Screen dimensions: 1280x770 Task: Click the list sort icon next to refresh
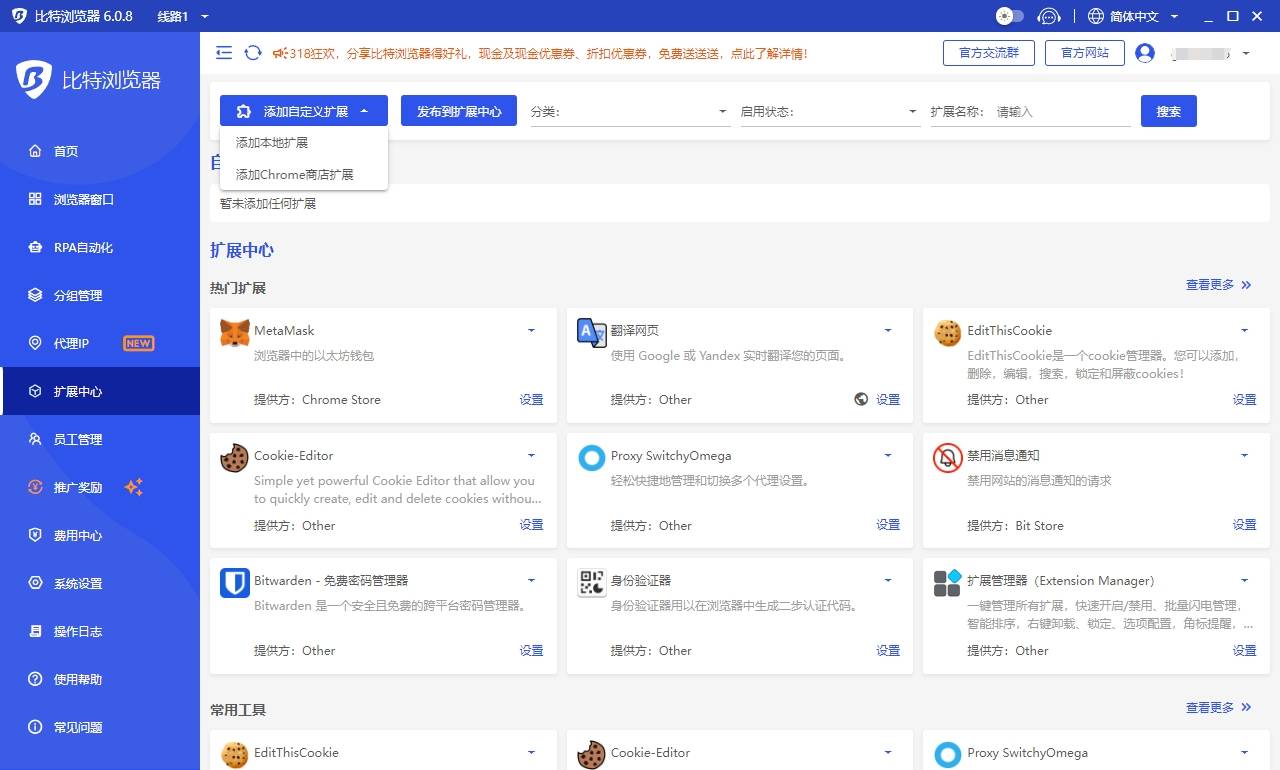(224, 53)
